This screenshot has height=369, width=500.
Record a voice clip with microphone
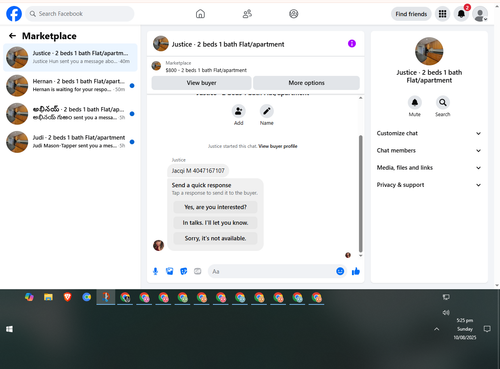[155, 271]
